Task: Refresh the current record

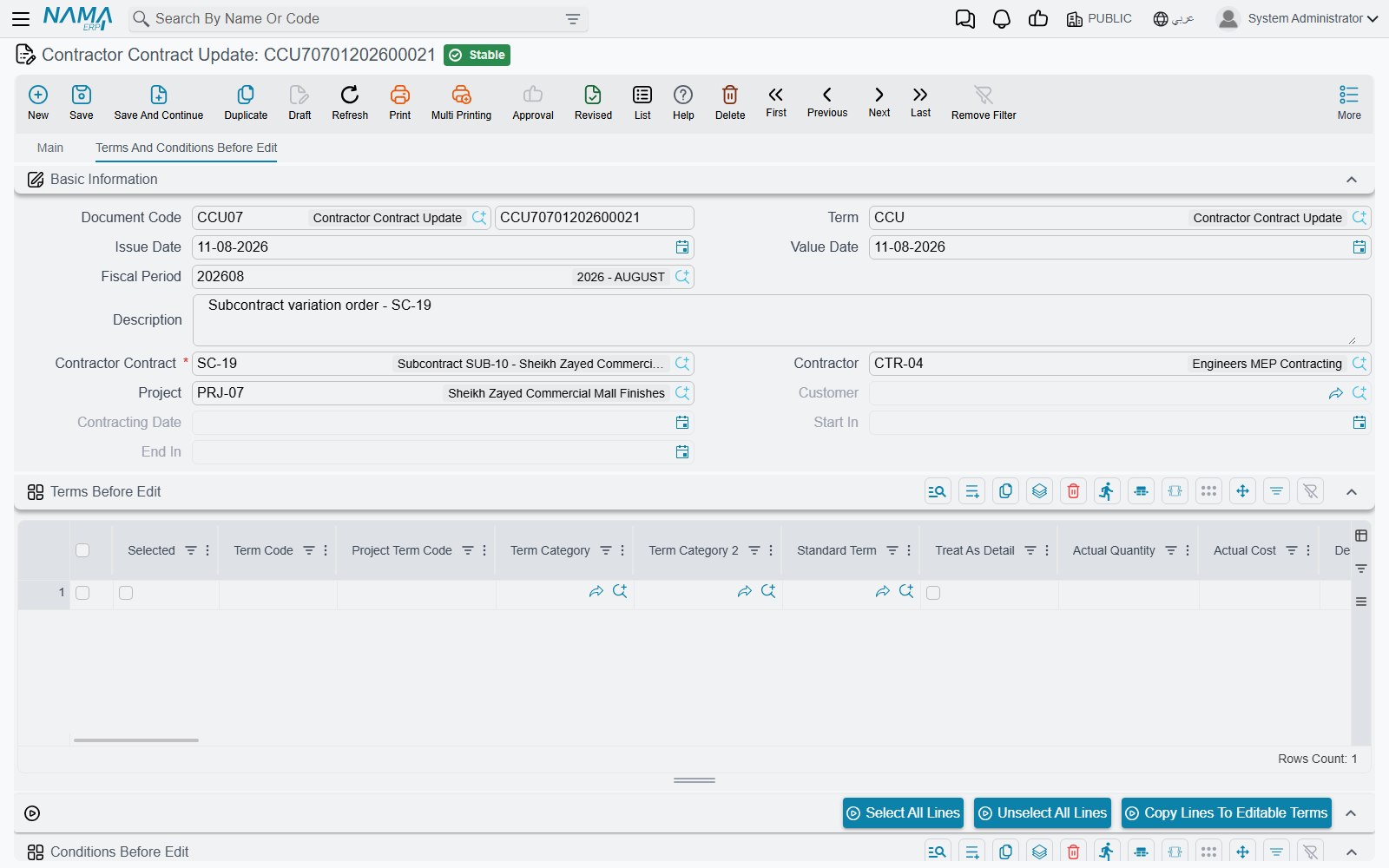Action: [350, 102]
